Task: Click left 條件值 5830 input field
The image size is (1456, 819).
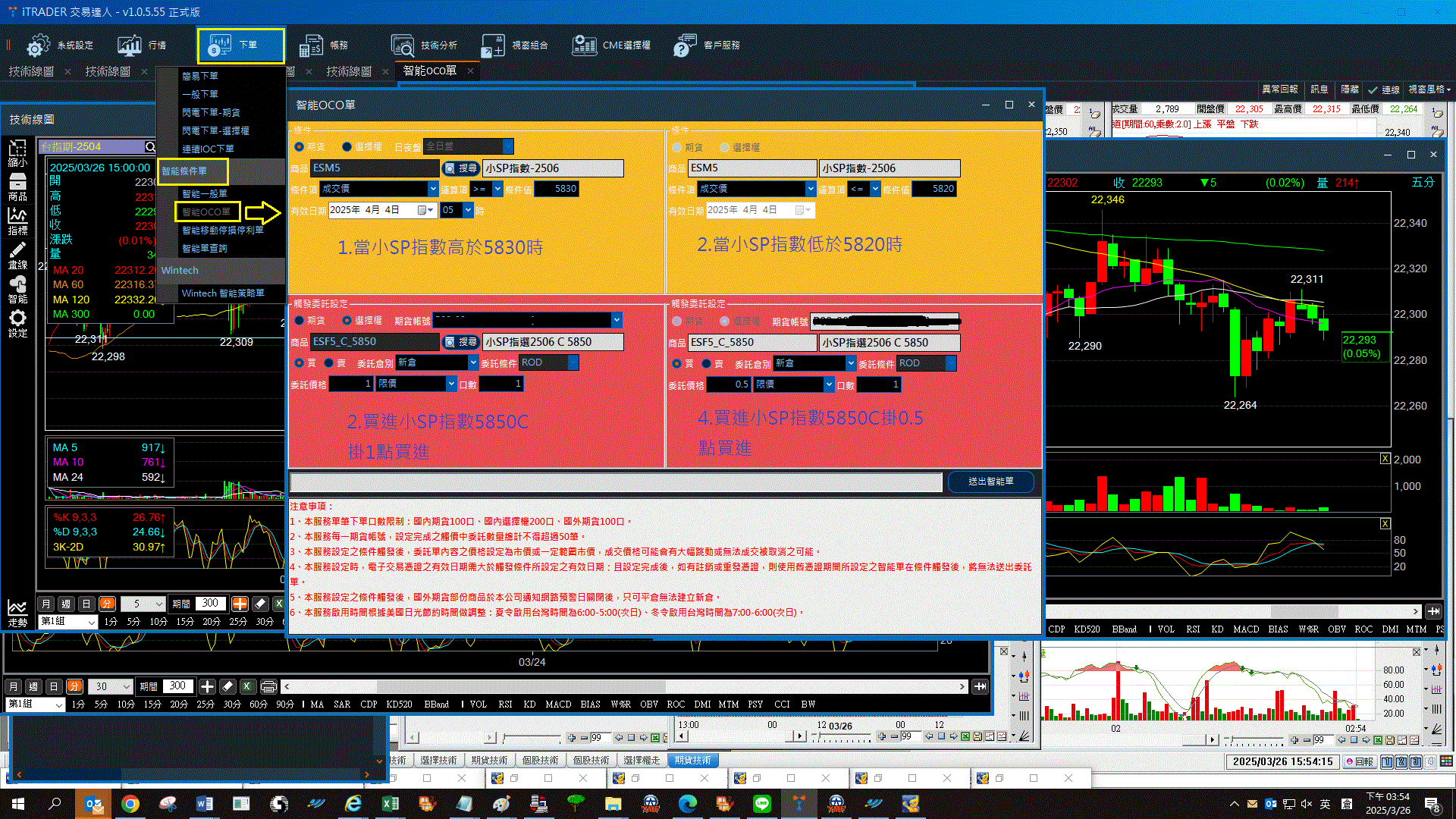Action: (x=557, y=189)
